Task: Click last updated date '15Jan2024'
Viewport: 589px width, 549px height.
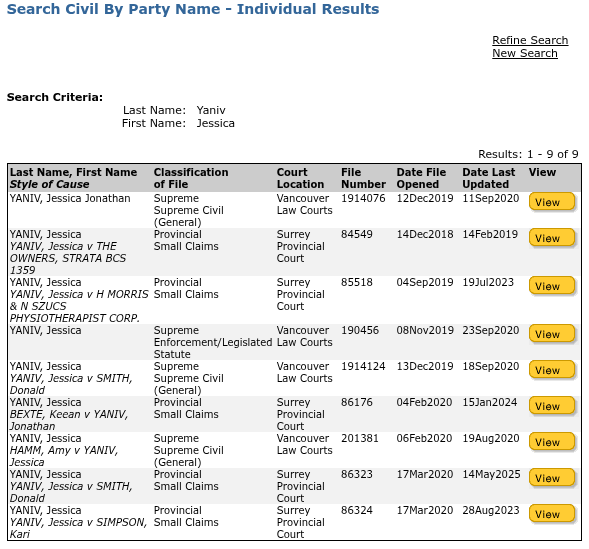Action: tap(490, 403)
